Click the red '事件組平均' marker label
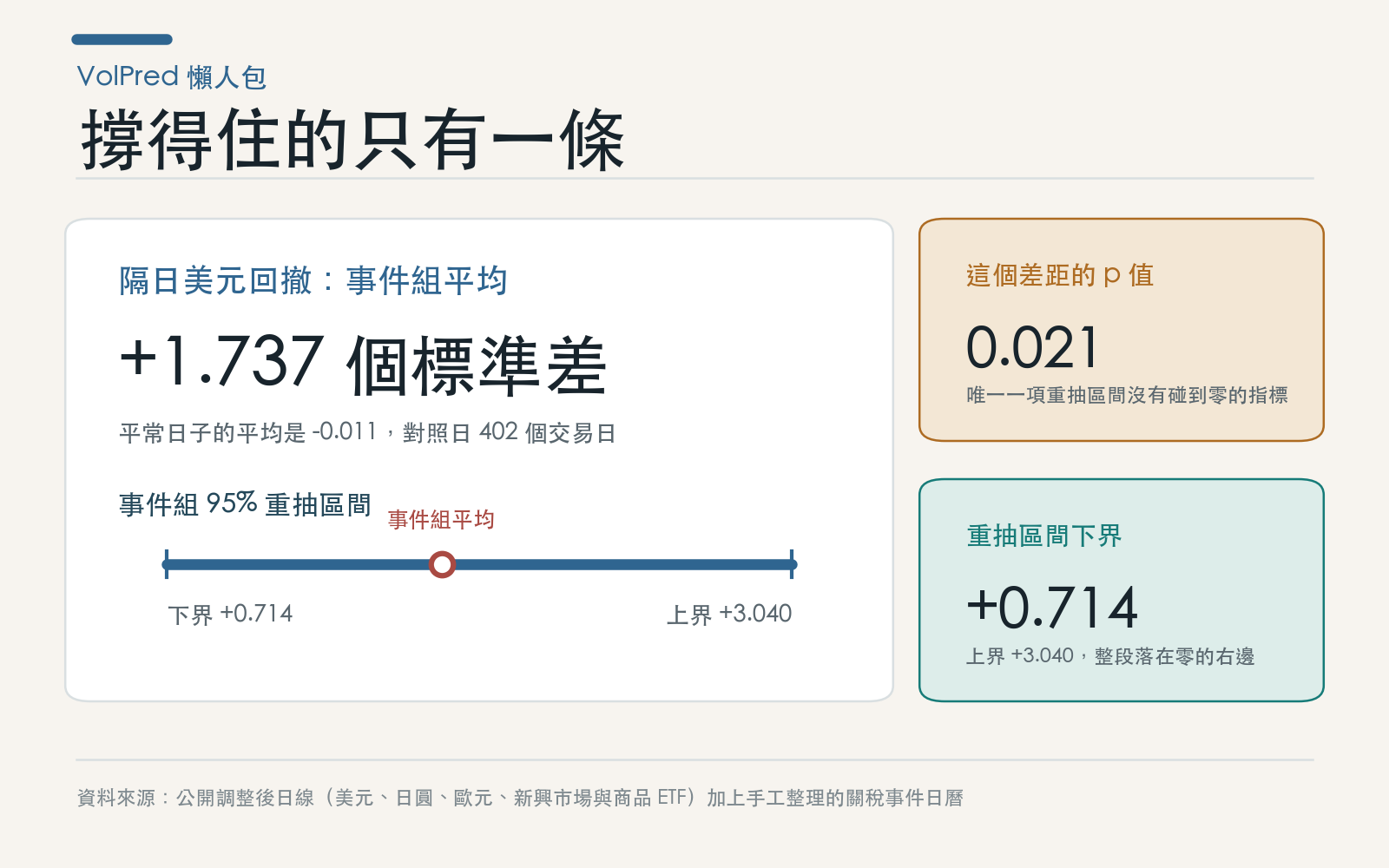 tap(441, 519)
